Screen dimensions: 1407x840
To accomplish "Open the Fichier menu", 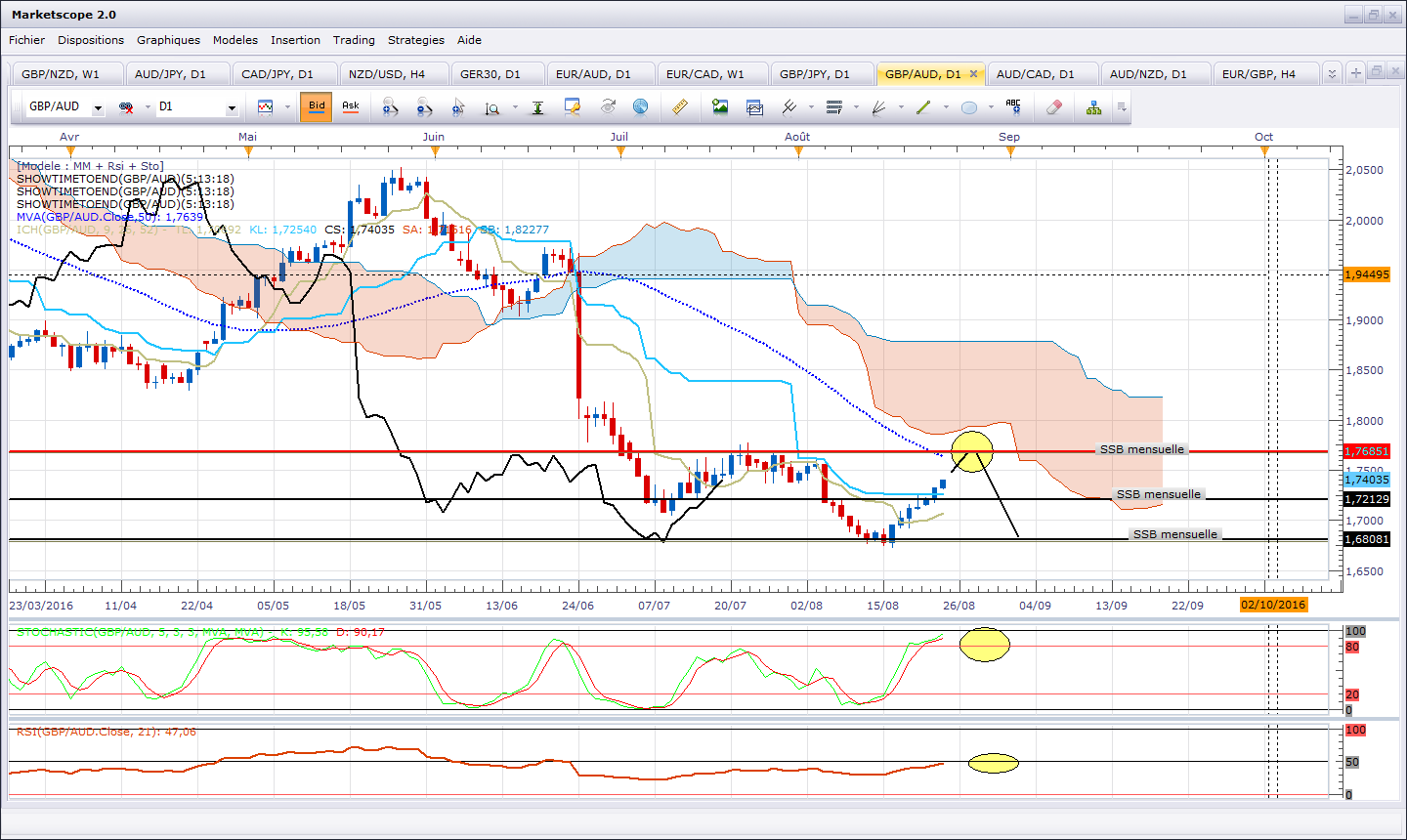I will tap(26, 40).
